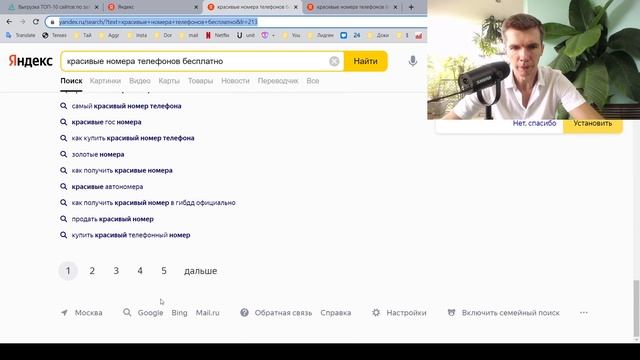
Task: Go to results page 3
Action: tap(116, 271)
